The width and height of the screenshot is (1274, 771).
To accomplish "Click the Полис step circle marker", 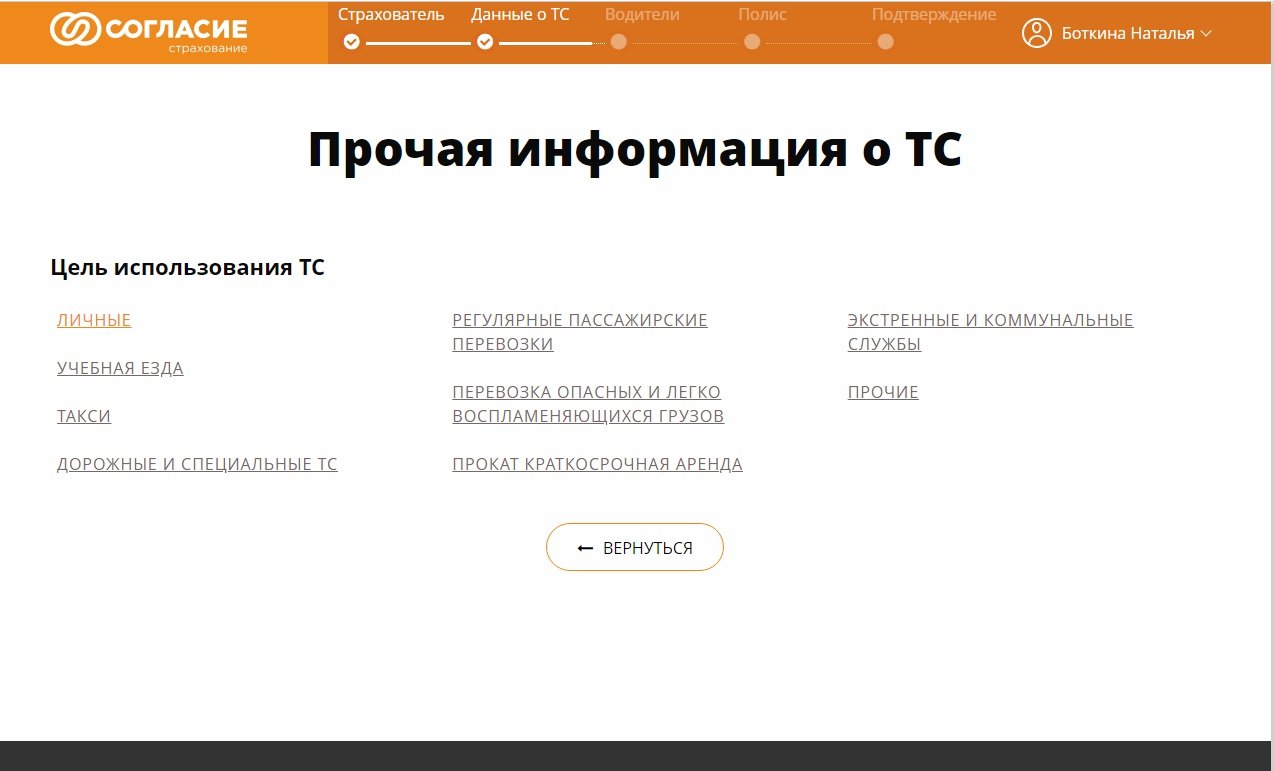I will (752, 42).
